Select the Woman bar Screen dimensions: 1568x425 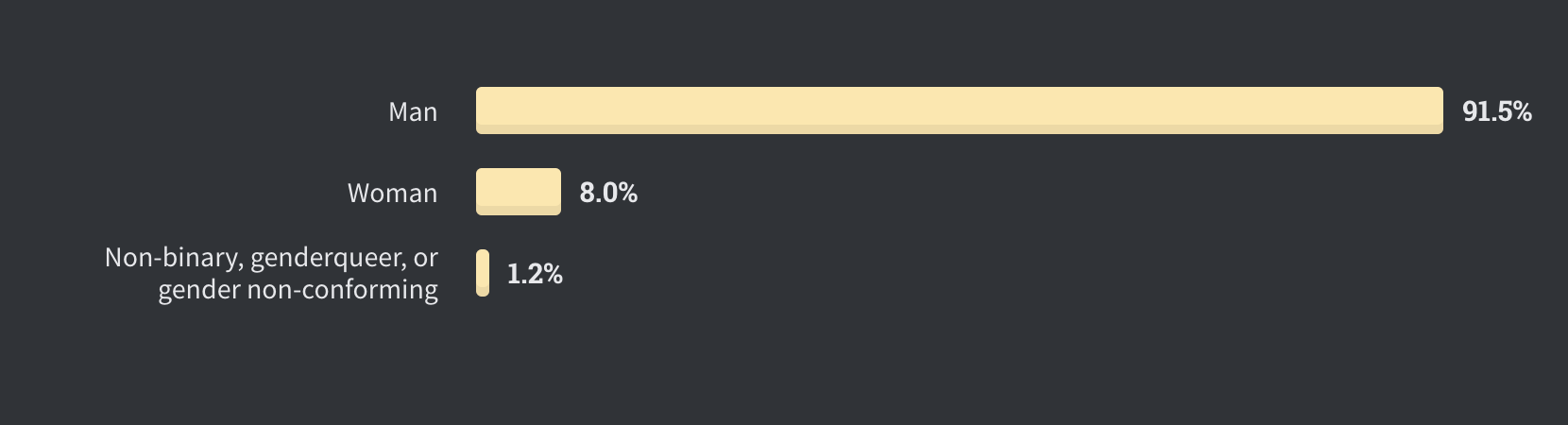coord(519,192)
